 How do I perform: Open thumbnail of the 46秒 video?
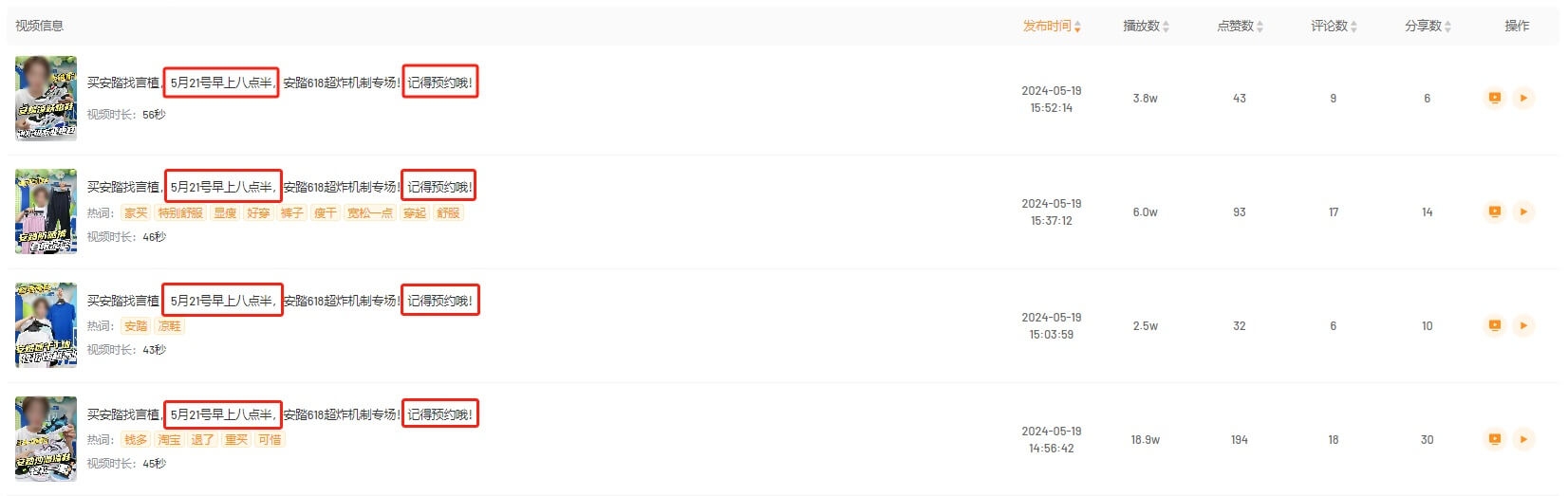(46, 211)
